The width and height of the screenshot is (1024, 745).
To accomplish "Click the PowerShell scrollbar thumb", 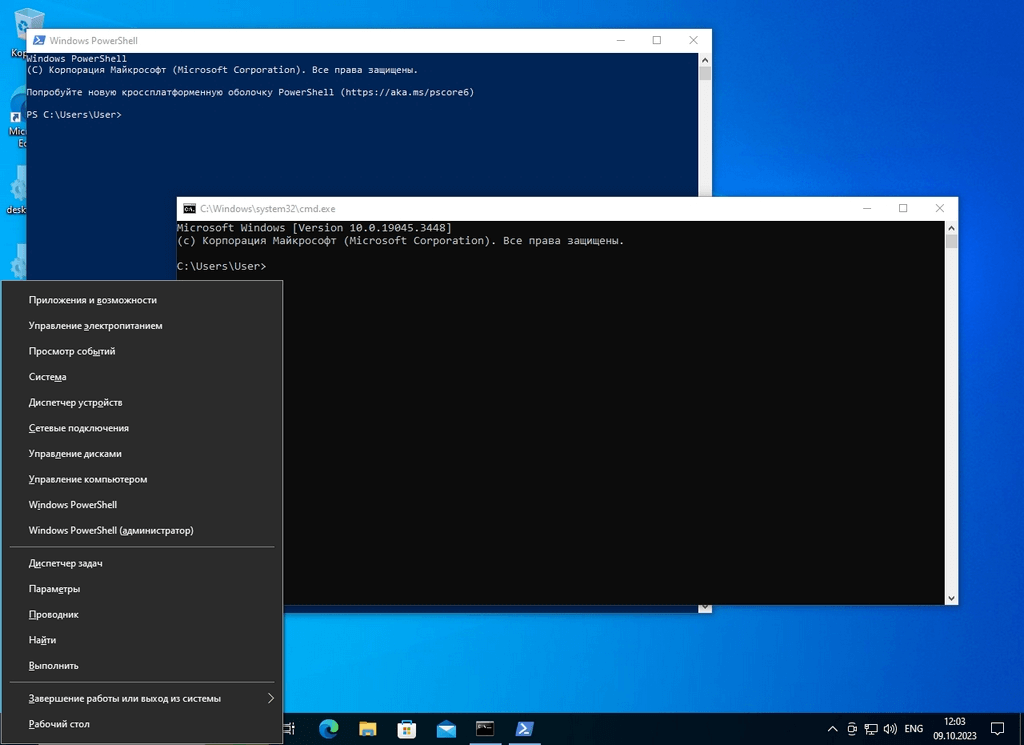I will [x=705, y=73].
